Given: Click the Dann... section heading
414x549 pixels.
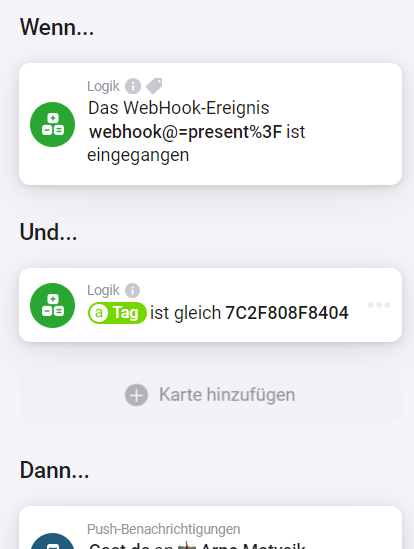Looking at the screenshot, I should [x=55, y=470].
